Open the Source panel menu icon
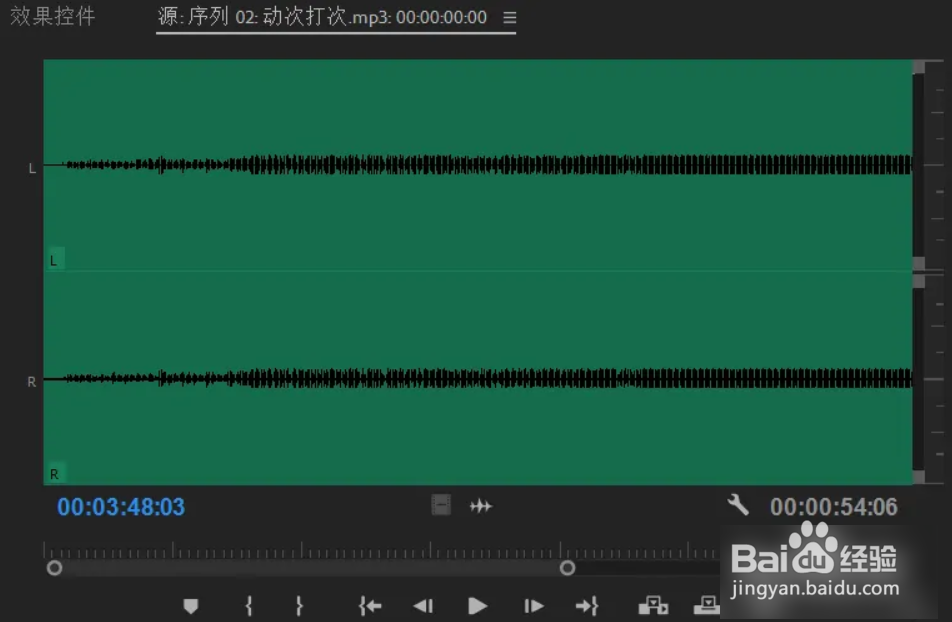This screenshot has width=952, height=622. coord(509,18)
